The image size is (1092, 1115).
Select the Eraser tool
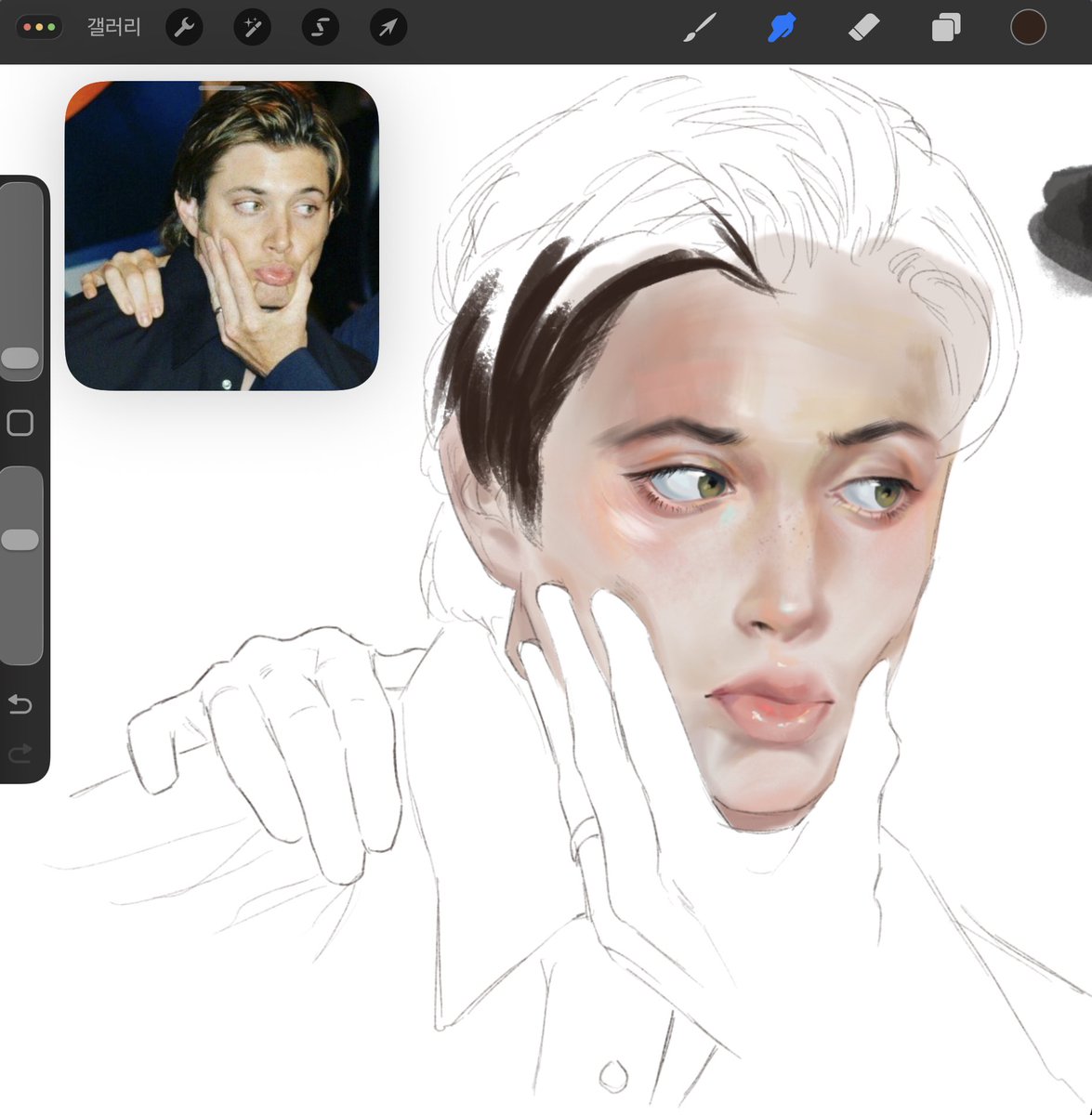863,28
